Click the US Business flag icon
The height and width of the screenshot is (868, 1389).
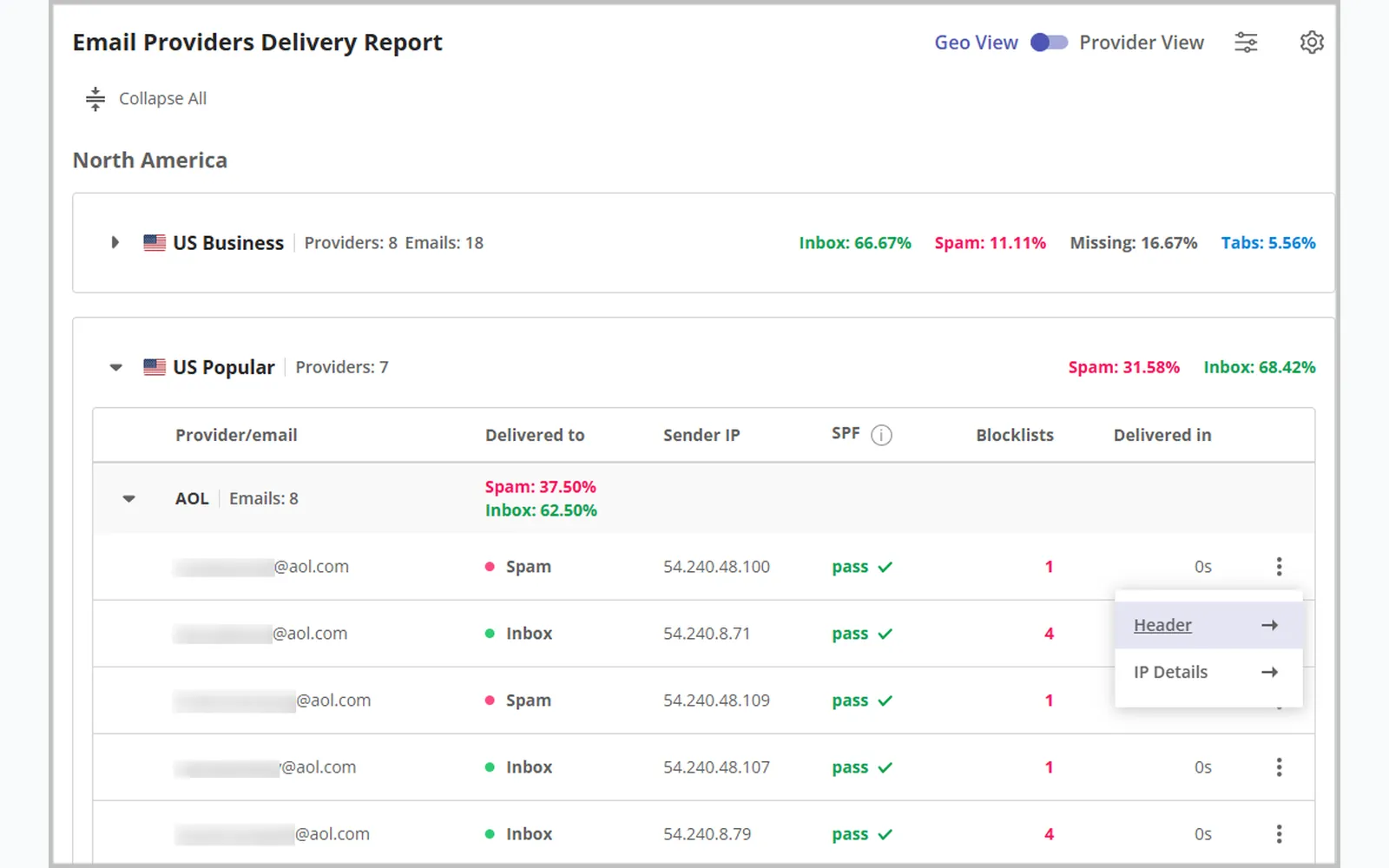click(155, 243)
